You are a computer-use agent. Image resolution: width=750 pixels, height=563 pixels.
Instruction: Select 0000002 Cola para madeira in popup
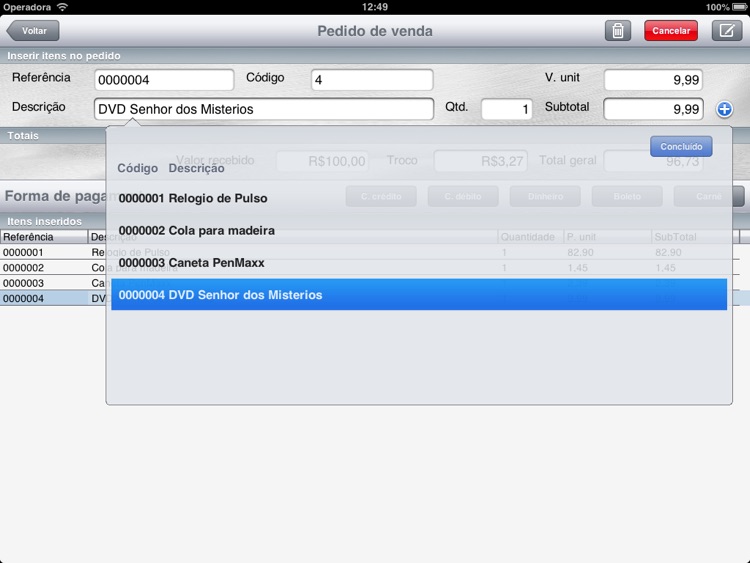[x=419, y=231]
